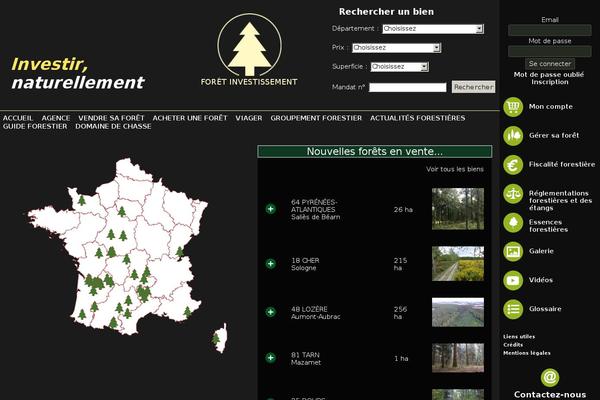This screenshot has width=600, height=400.
Task: Click the Essences forestières tree icon
Action: tap(513, 222)
